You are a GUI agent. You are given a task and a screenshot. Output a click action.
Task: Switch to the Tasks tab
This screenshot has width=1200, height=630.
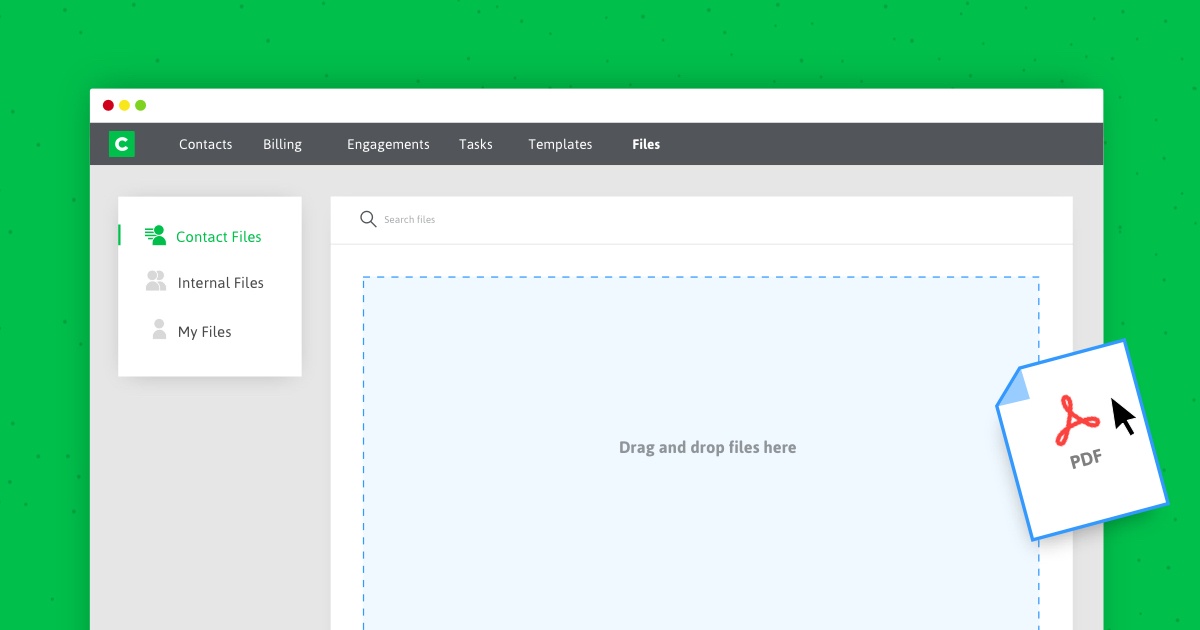476,144
